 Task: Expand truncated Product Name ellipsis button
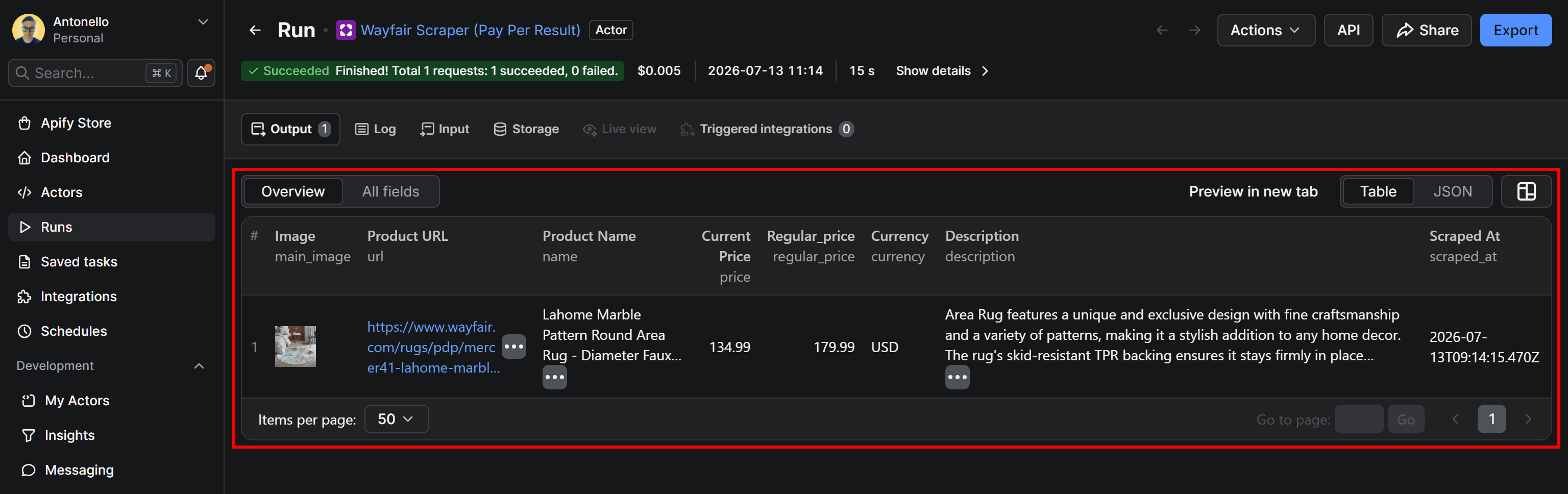tap(554, 377)
